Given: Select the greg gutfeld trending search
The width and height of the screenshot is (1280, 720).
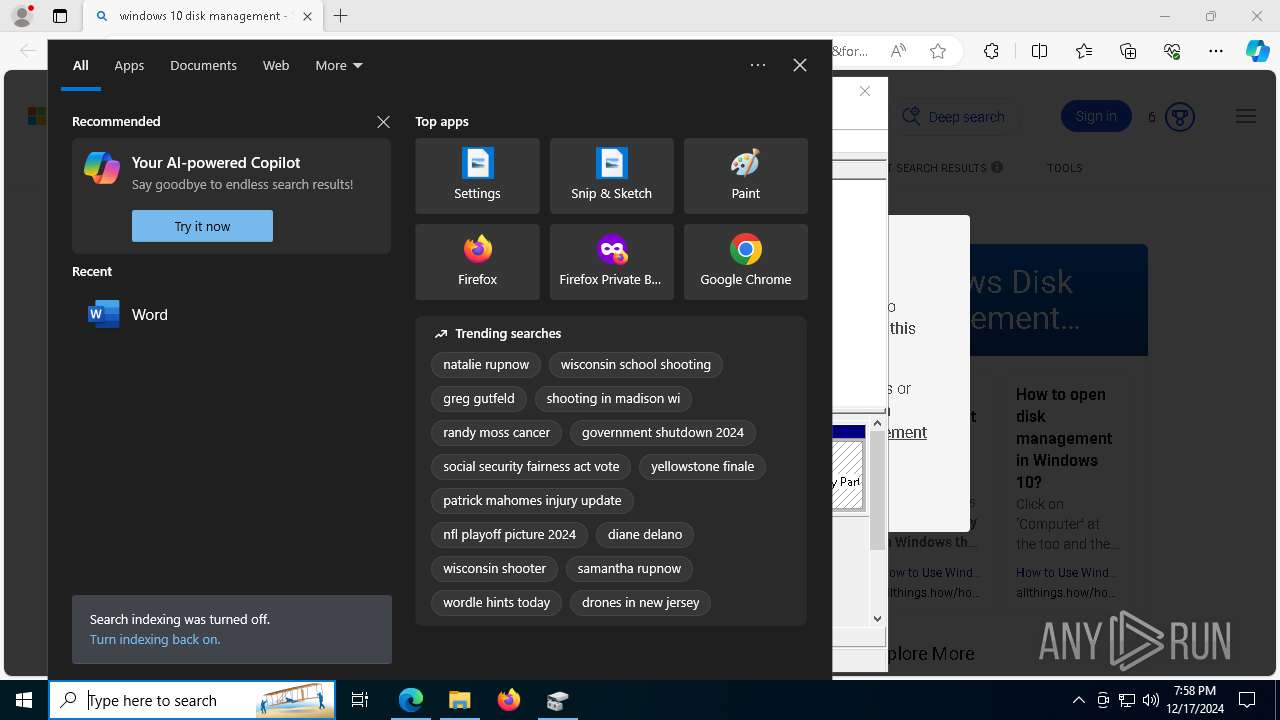Looking at the screenshot, I should coord(479,399).
